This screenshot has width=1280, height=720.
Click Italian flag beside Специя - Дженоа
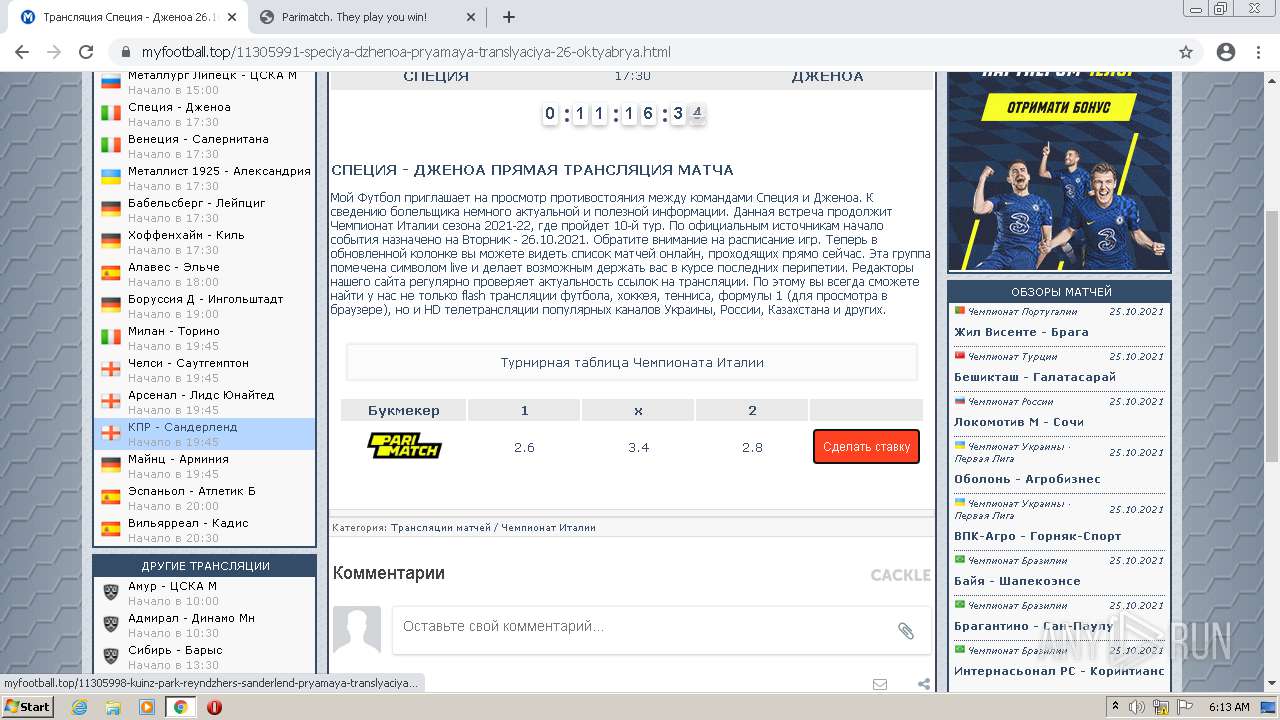pyautogui.click(x=111, y=114)
